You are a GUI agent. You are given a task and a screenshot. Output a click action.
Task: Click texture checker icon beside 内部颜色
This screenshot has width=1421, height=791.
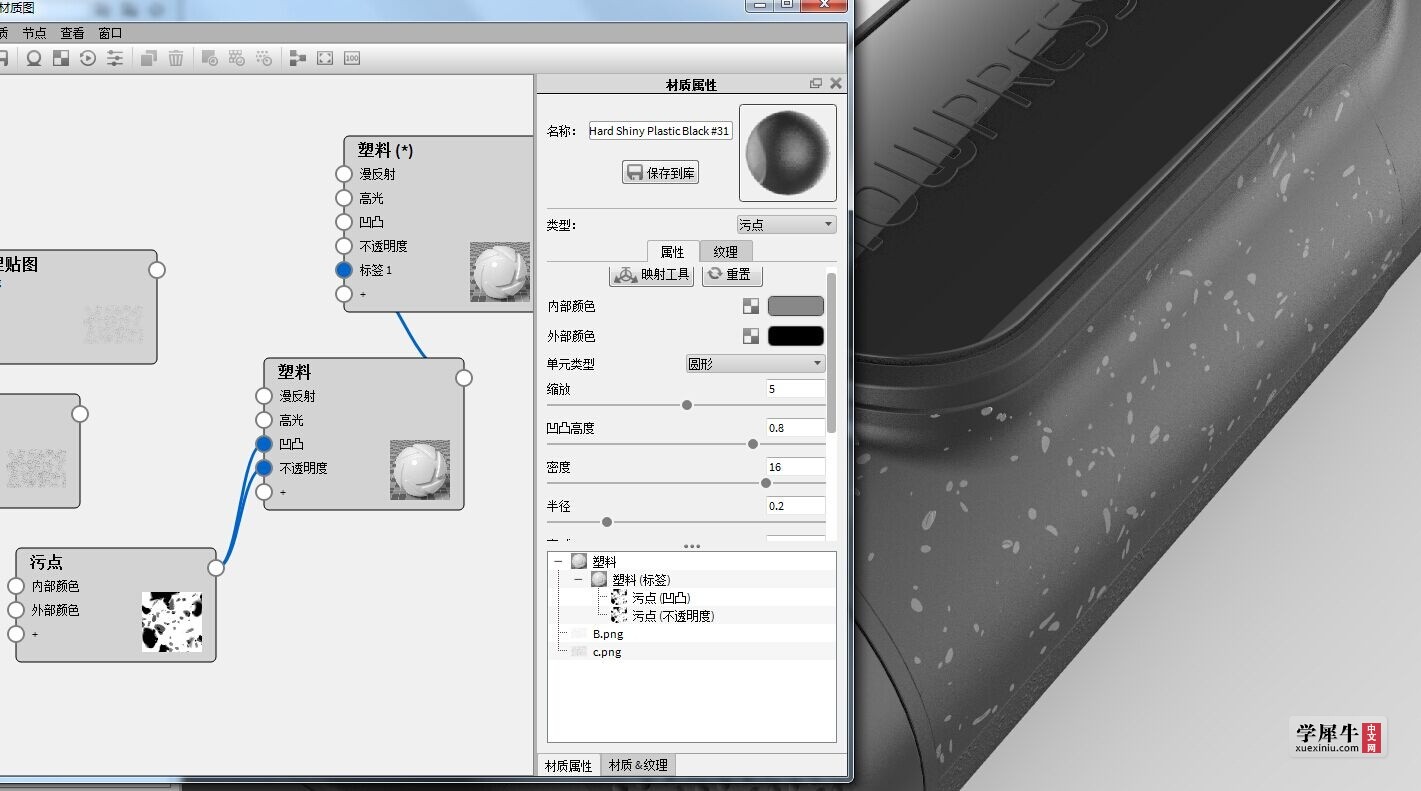click(750, 307)
